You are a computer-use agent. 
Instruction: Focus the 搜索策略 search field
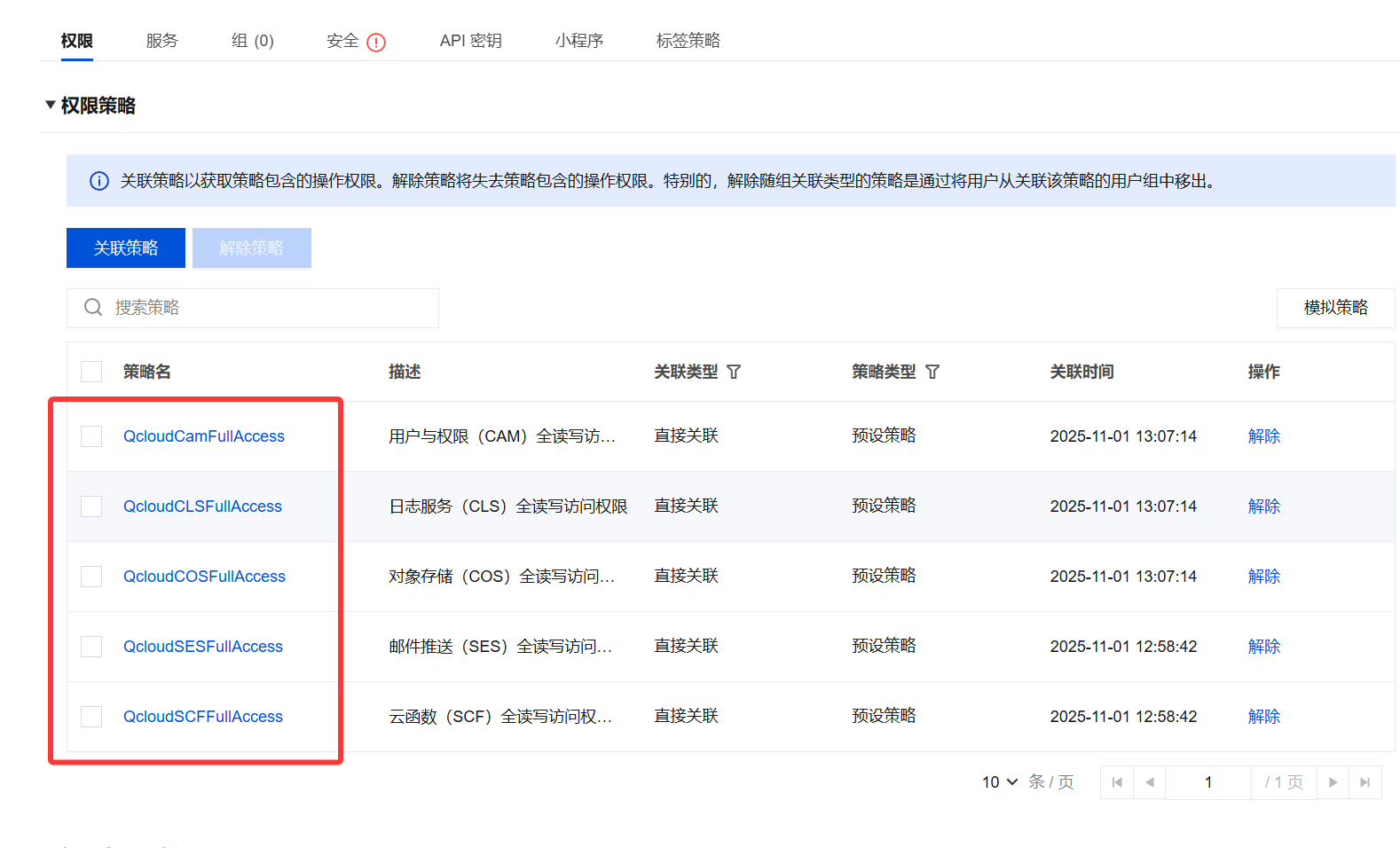tap(266, 308)
